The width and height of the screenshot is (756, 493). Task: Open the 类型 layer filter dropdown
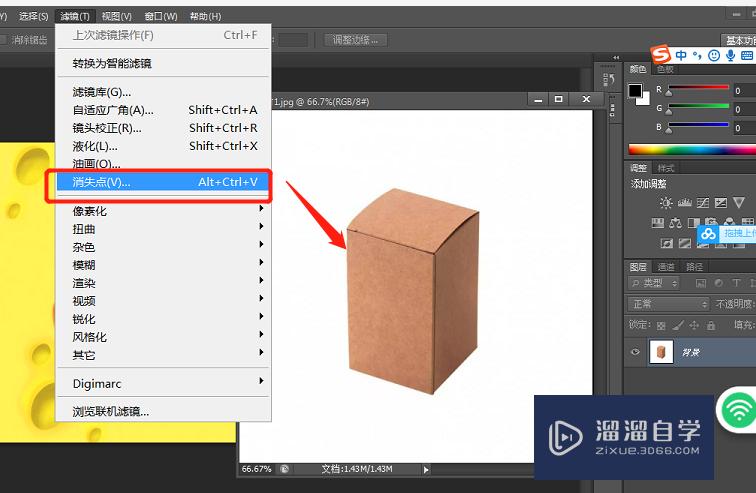coord(653,283)
